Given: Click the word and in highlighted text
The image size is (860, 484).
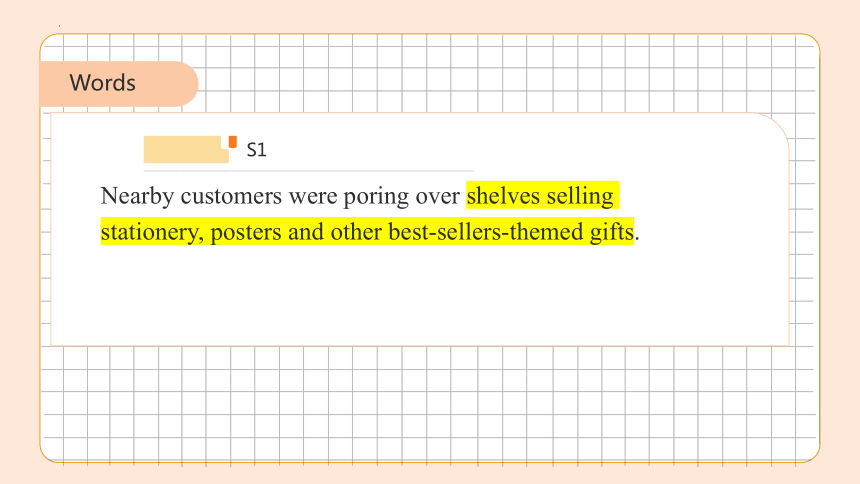Looking at the screenshot, I should 306,232.
